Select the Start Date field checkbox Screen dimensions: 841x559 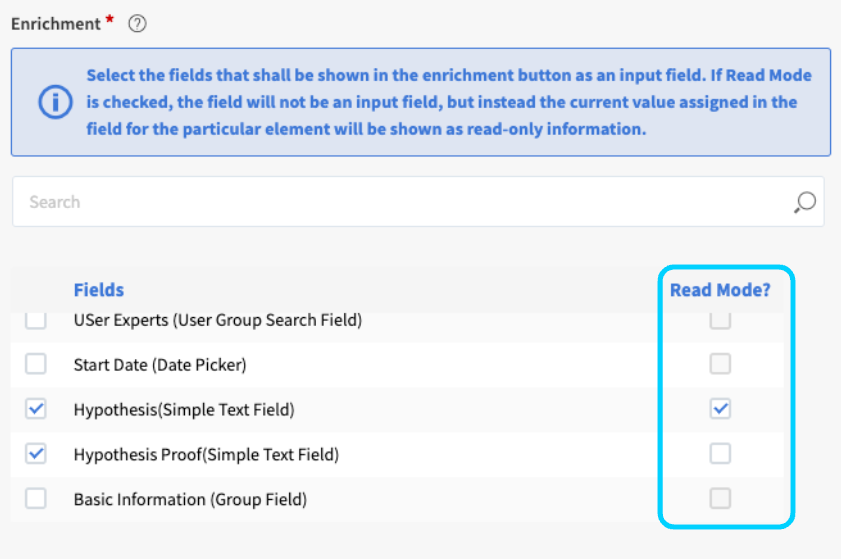(x=36, y=364)
